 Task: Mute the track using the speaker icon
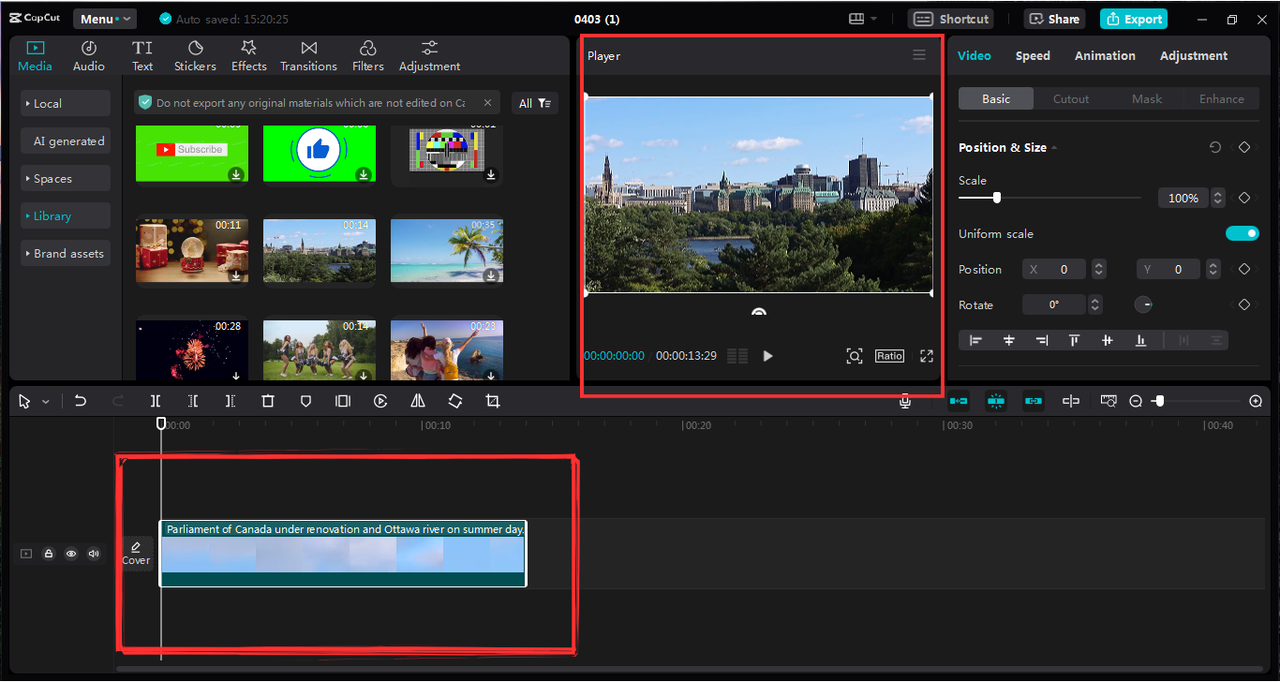[x=94, y=553]
